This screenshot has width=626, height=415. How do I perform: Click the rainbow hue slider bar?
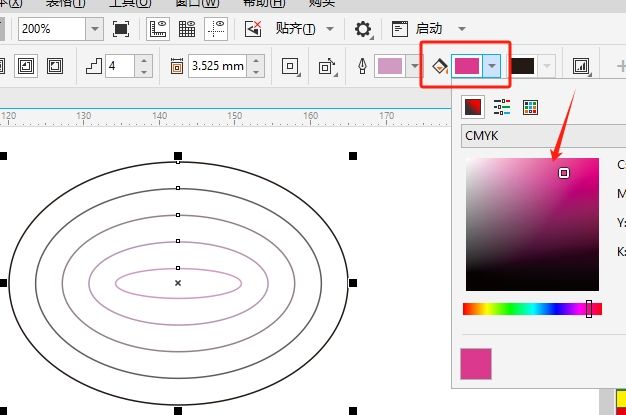(531, 309)
